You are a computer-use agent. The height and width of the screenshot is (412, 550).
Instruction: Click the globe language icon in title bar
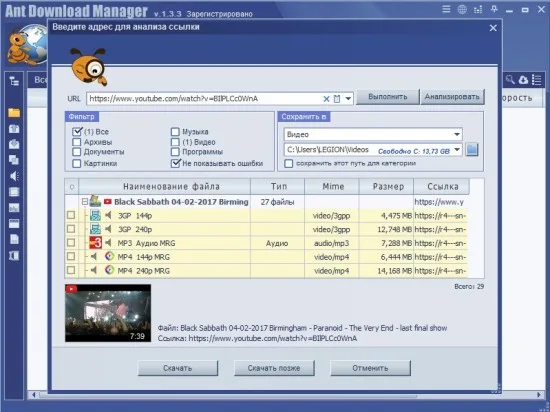[462, 9]
